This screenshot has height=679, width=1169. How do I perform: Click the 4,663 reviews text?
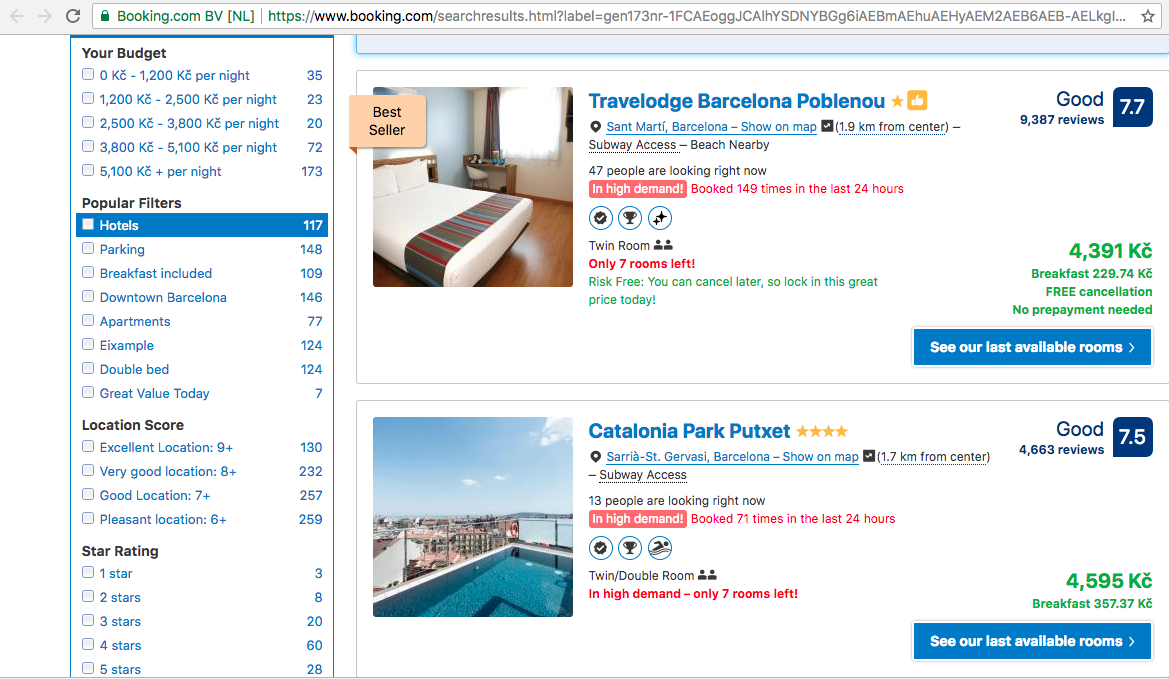tap(1062, 450)
